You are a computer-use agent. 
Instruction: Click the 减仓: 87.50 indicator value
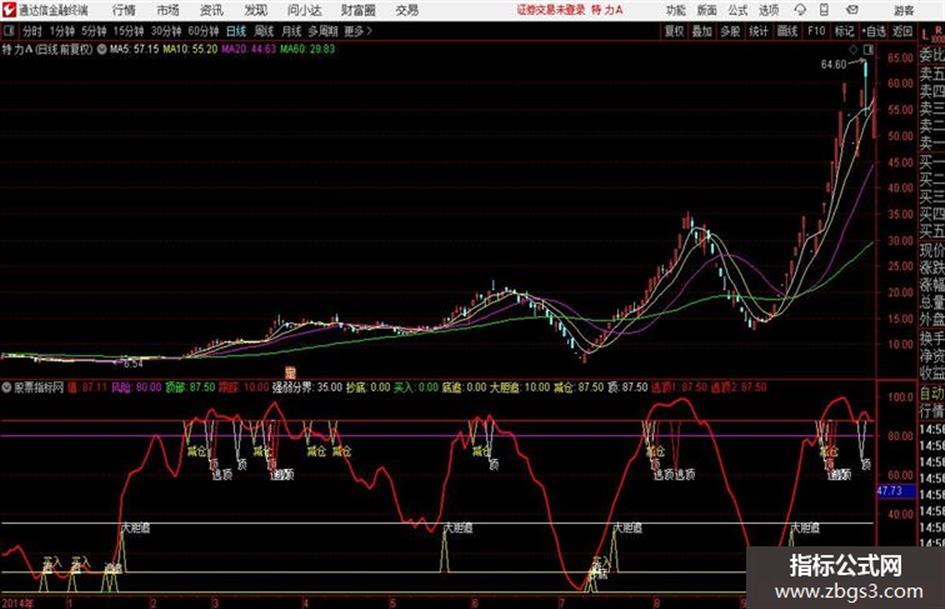[x=579, y=387]
